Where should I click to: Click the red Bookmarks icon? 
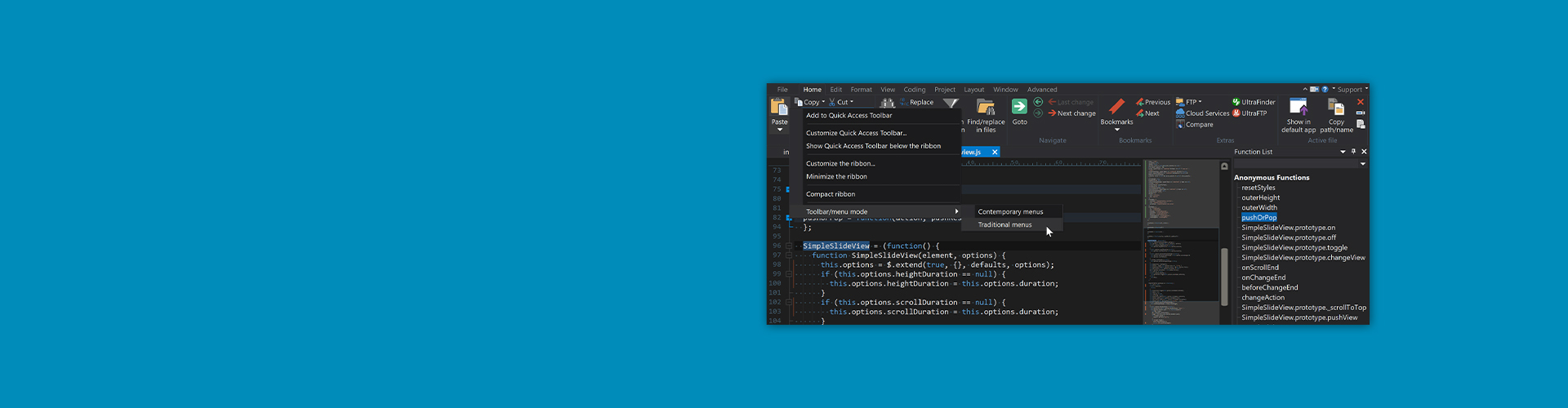click(1116, 106)
